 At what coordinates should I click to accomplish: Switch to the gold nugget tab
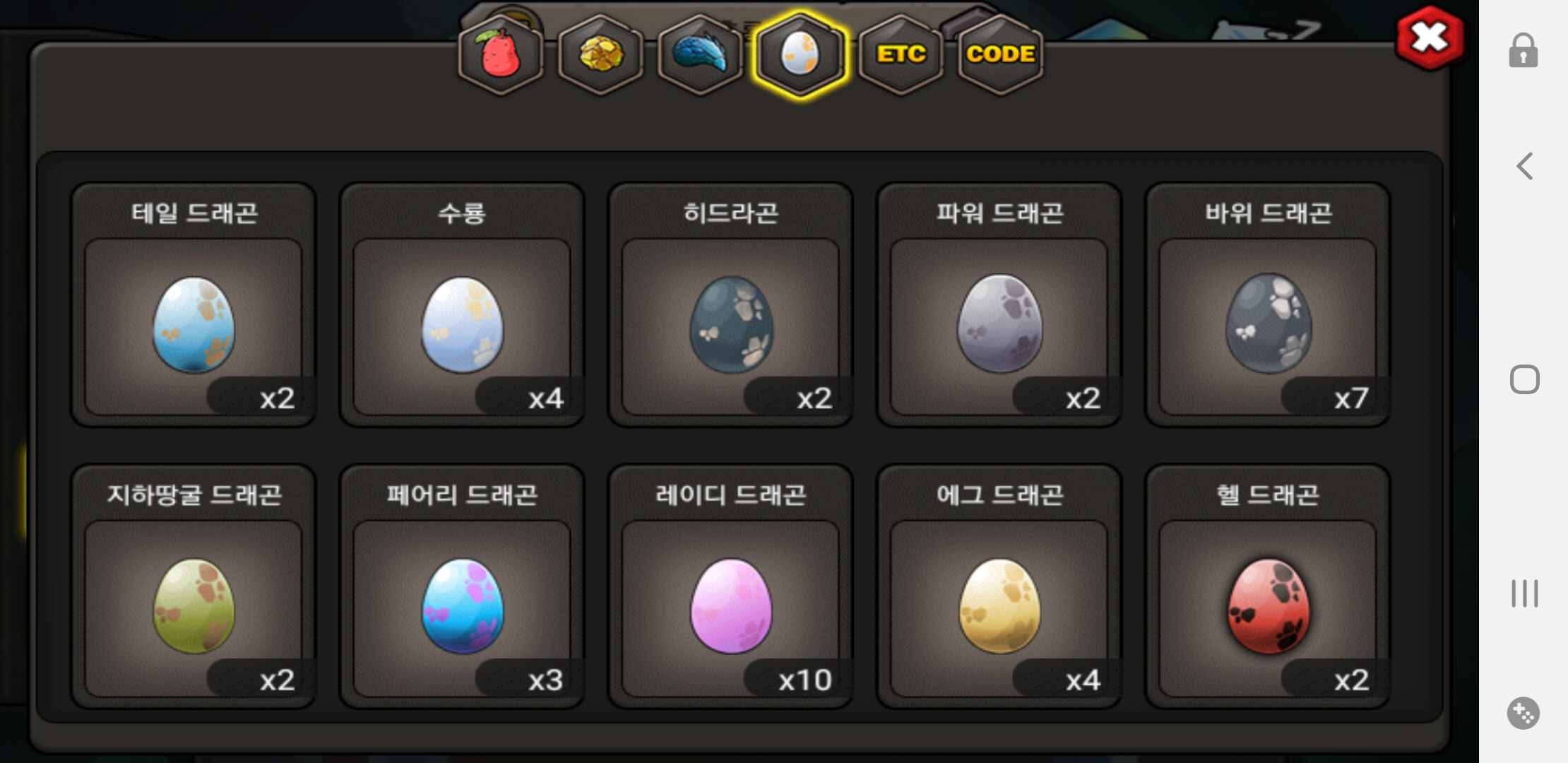(x=600, y=54)
